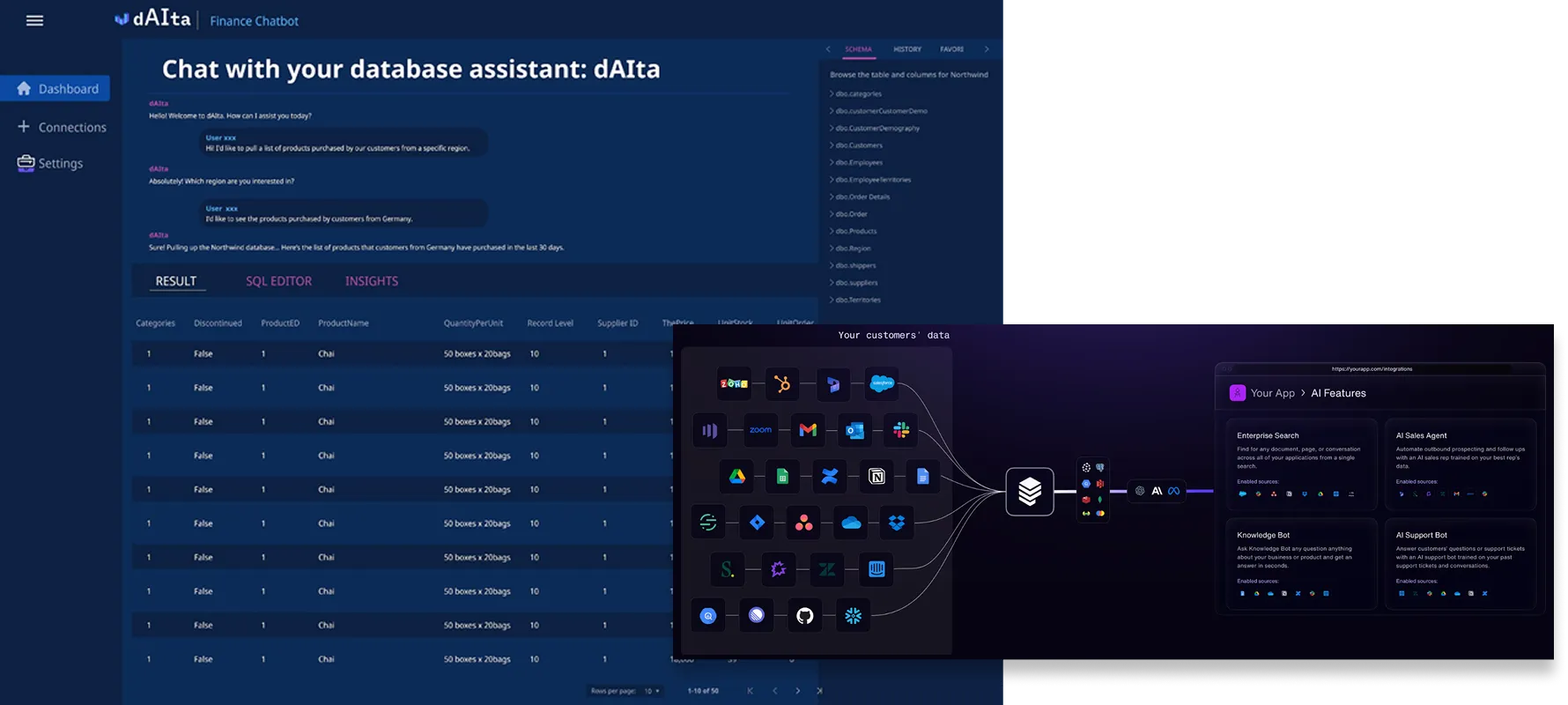Select the Zendesk integration icon
This screenshot has width=1568, height=705.
(827, 569)
